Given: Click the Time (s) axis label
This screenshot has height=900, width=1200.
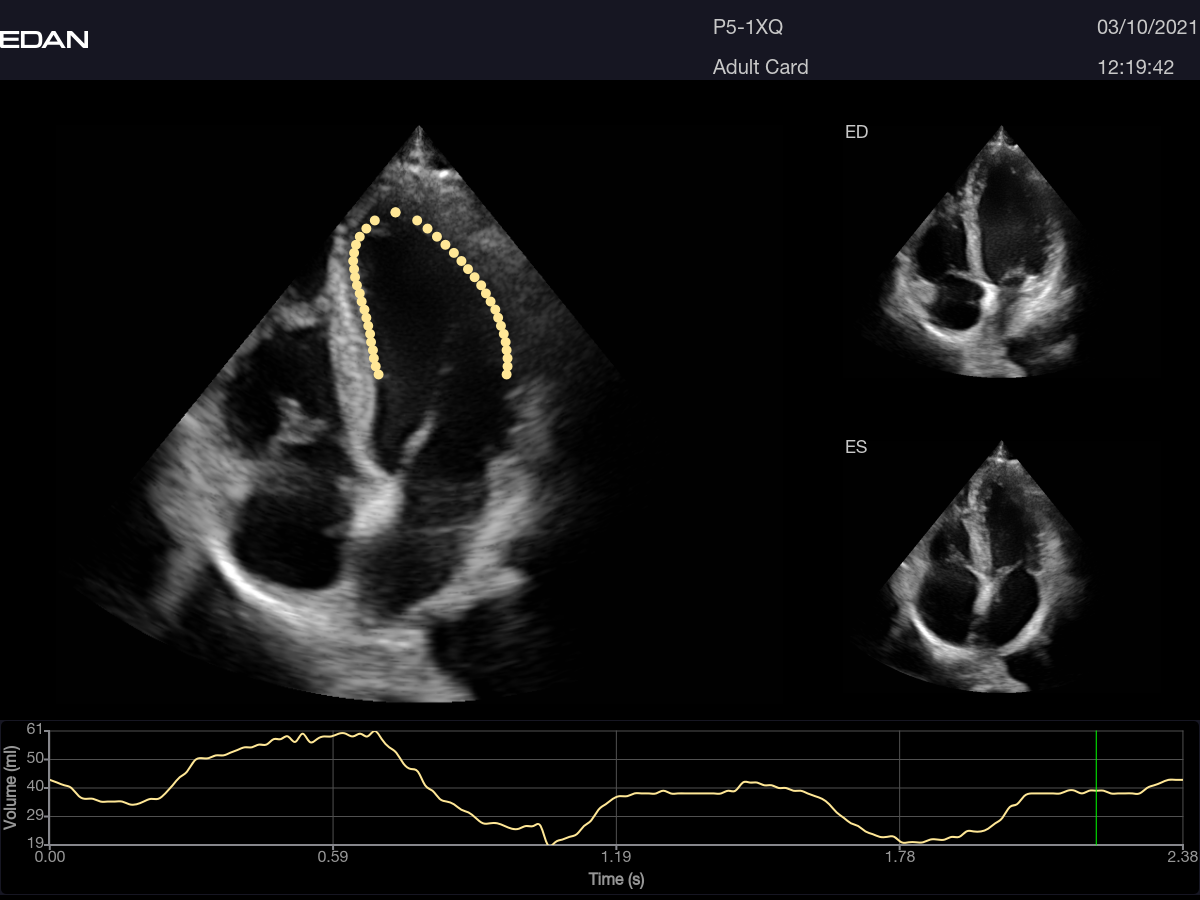Looking at the screenshot, I should coord(616,879).
